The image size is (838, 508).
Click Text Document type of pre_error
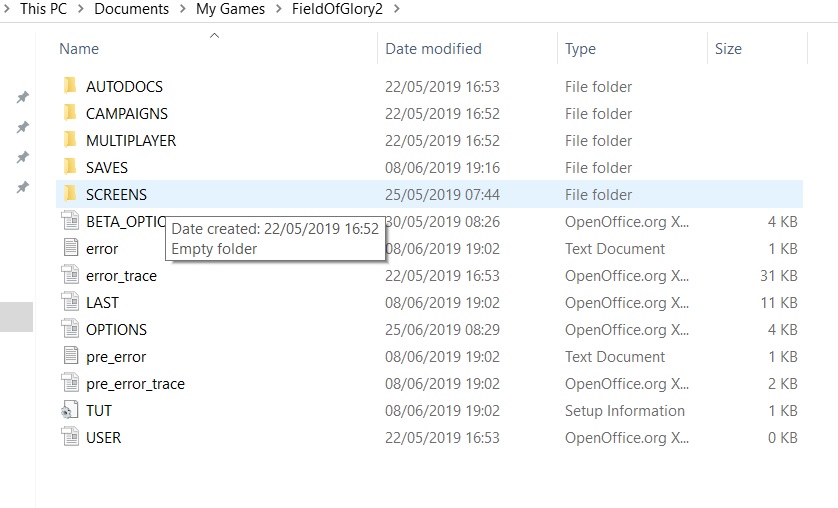(615, 356)
